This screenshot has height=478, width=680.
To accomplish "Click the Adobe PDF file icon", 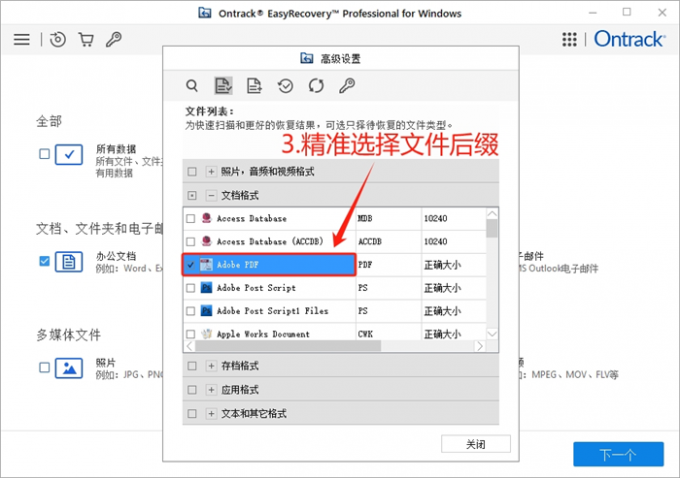I will coord(206,265).
